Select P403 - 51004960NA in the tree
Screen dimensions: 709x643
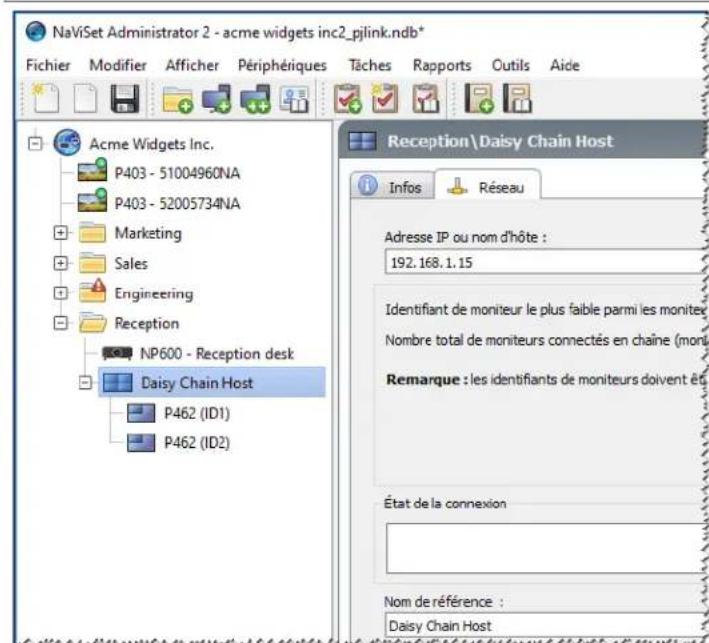click(x=177, y=173)
